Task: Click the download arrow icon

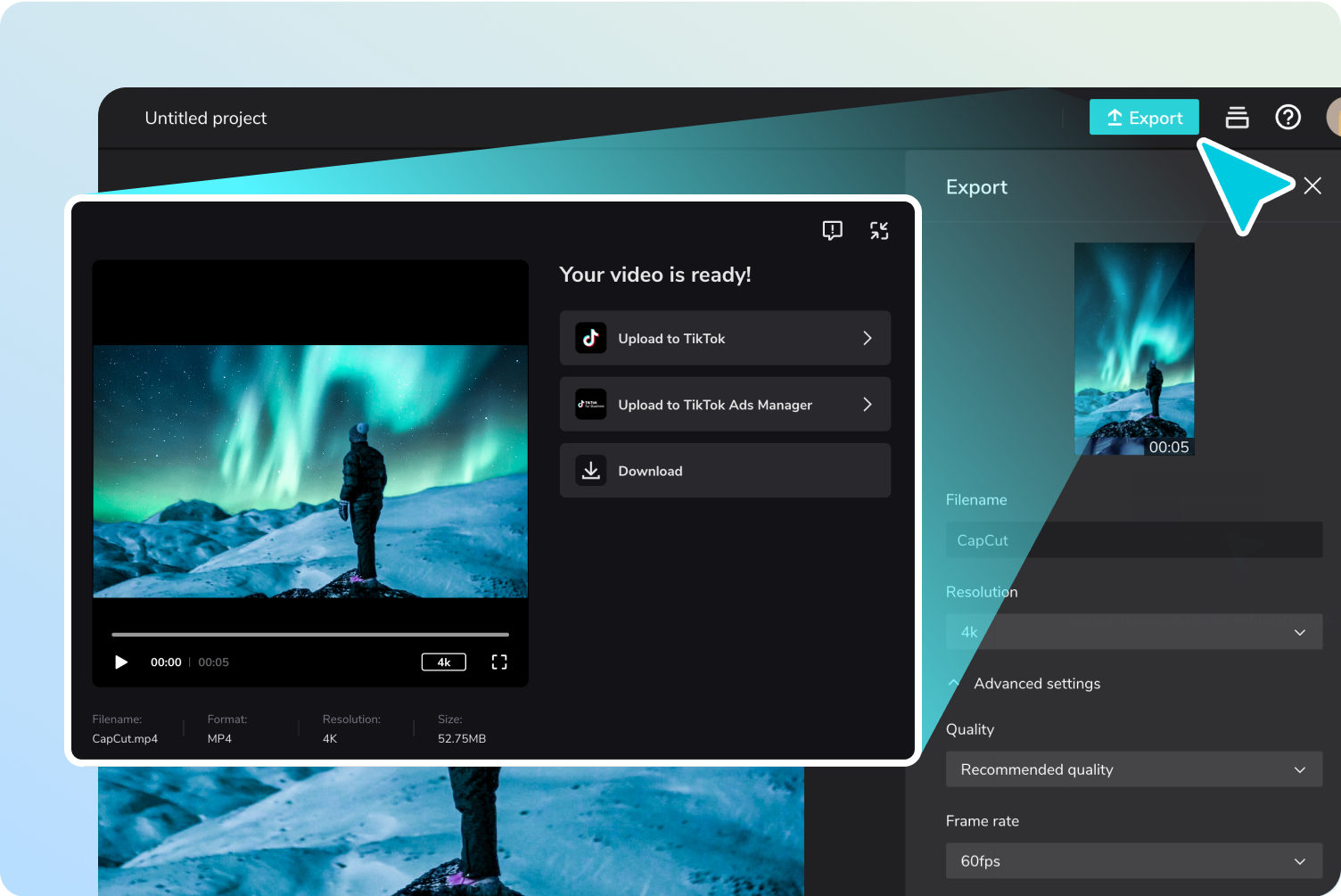Action: [x=590, y=471]
